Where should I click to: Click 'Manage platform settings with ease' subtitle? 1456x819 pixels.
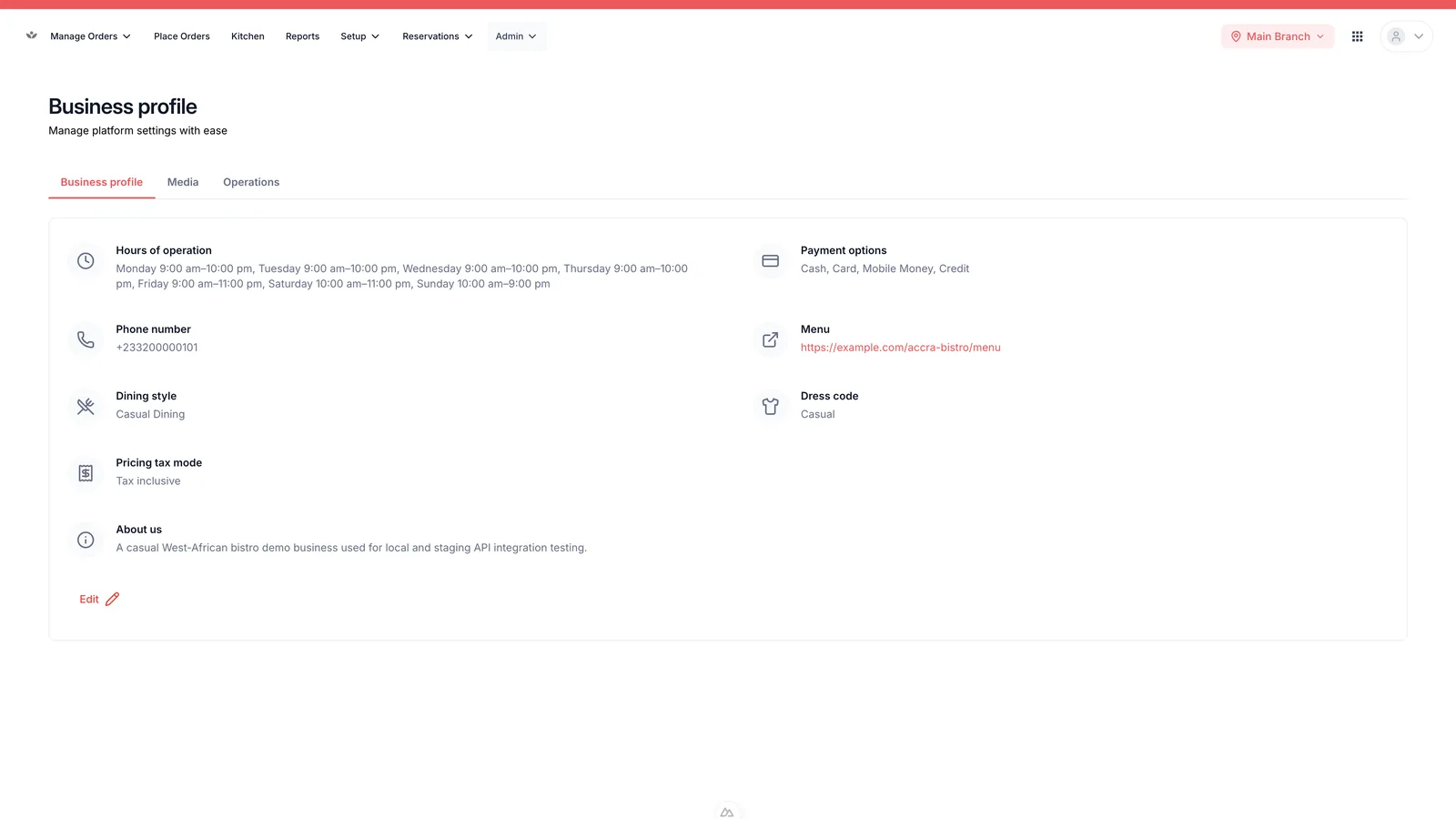coord(138,131)
